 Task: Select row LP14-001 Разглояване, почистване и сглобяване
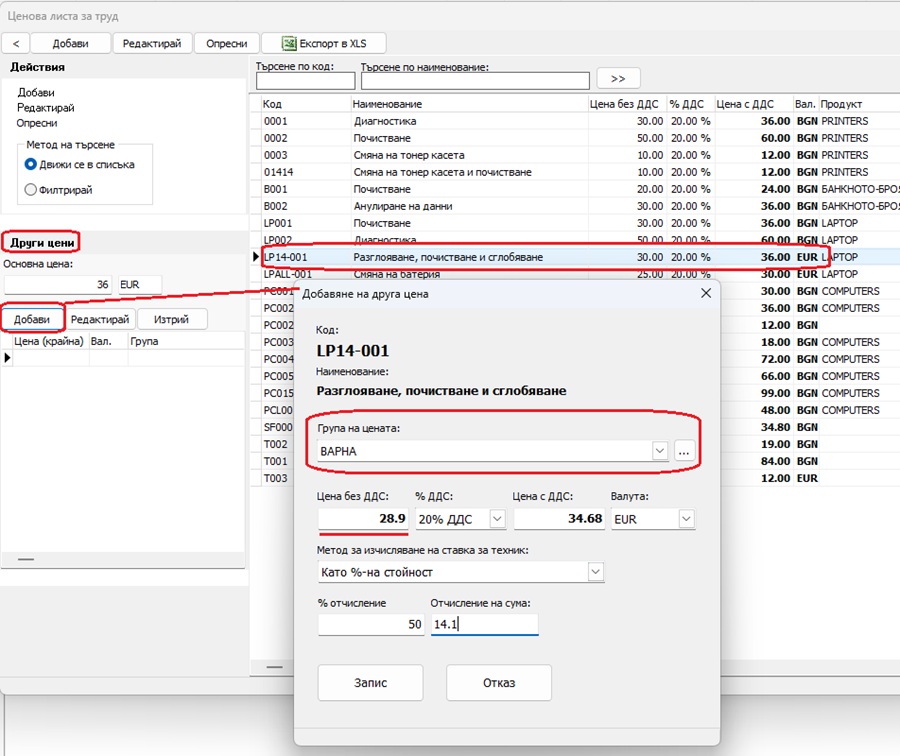[576, 257]
